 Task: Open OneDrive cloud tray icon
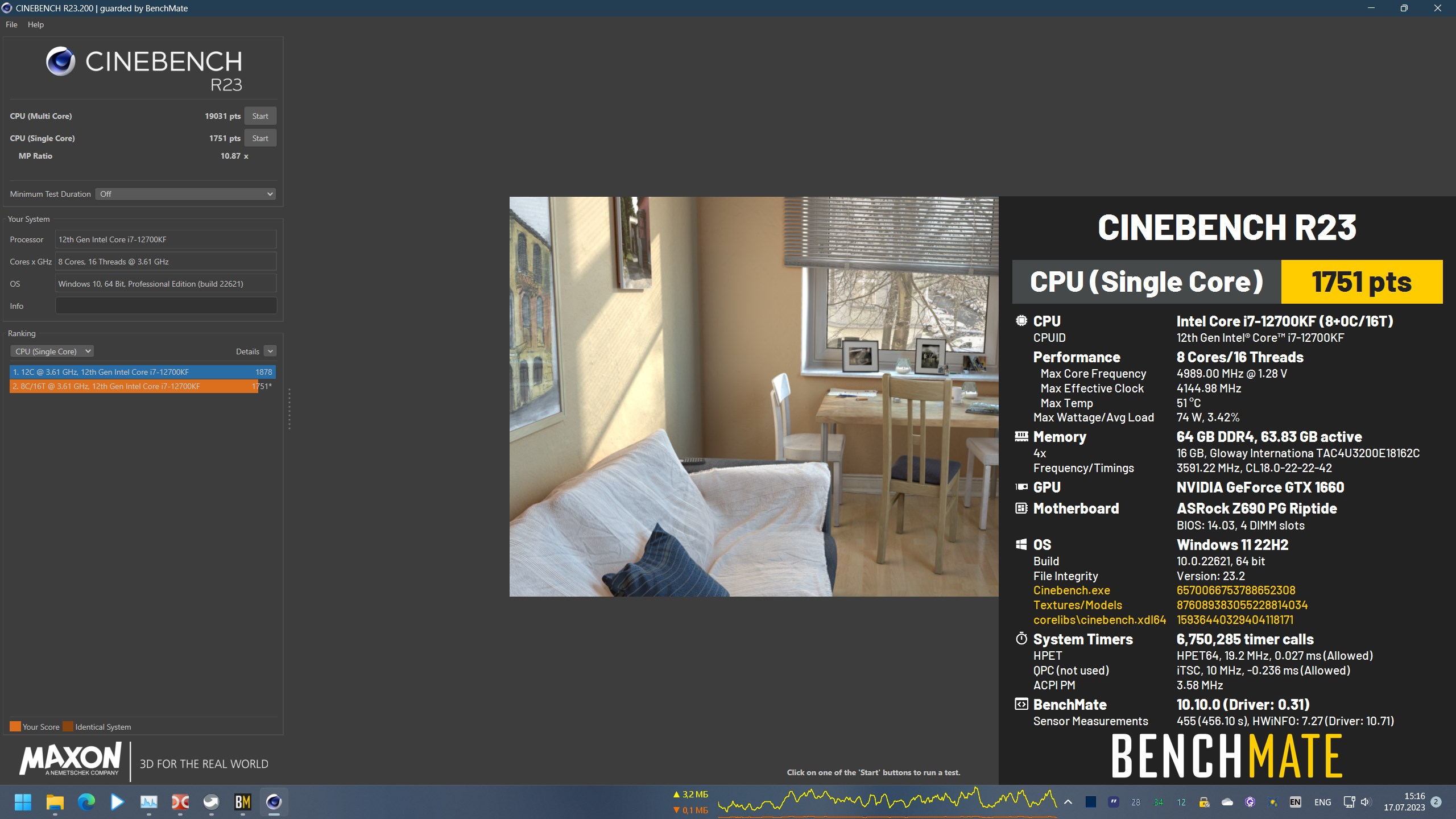pyautogui.click(x=1227, y=802)
